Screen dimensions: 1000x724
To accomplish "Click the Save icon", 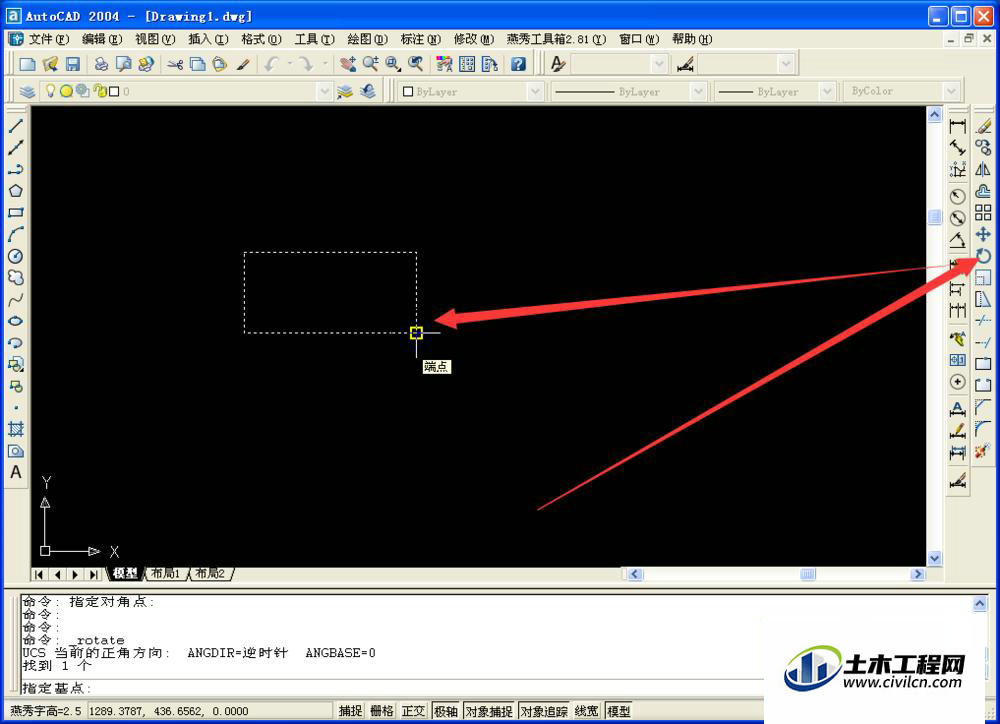I will (x=73, y=64).
